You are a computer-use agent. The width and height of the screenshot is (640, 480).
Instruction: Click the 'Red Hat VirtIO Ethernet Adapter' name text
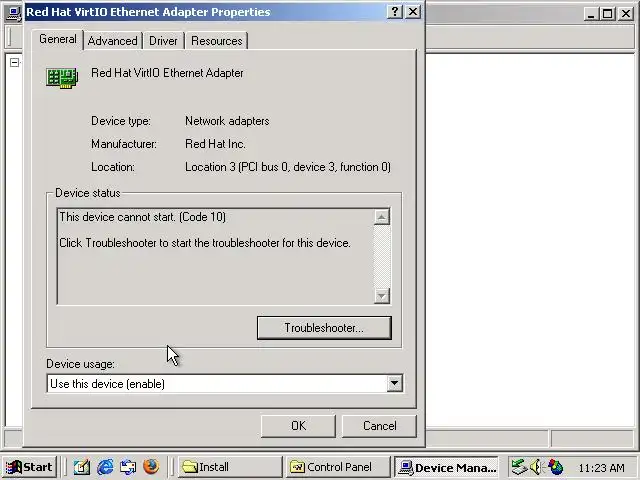tap(167, 73)
